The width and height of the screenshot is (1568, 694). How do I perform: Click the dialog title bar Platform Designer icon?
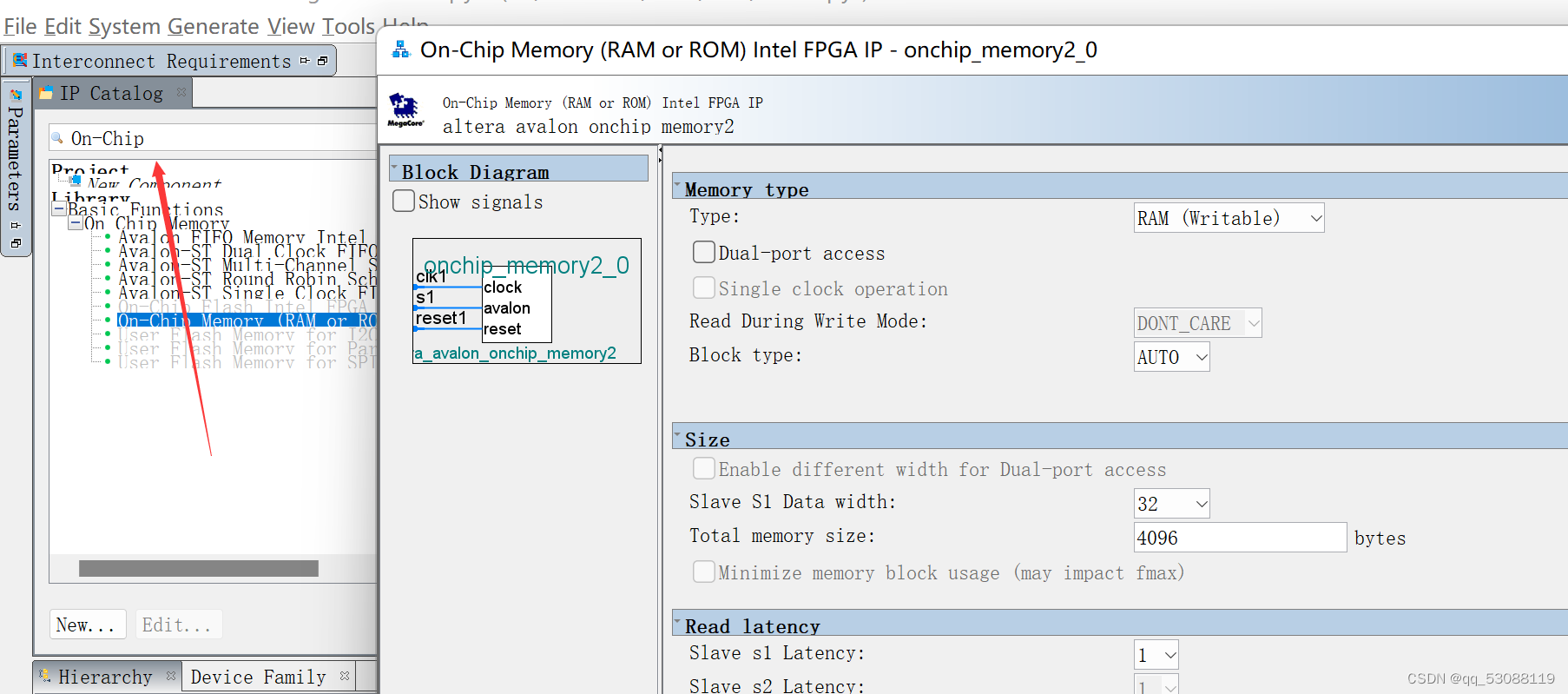coord(400,50)
